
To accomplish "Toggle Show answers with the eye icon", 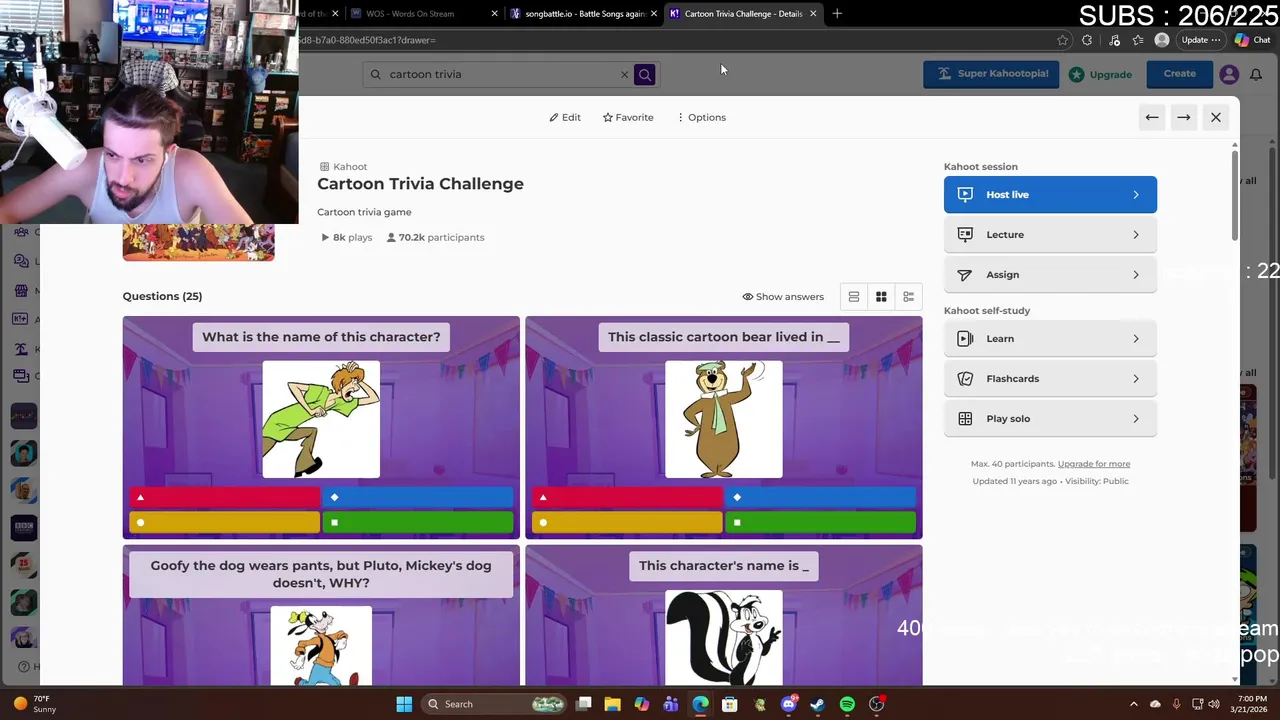I will click(x=747, y=296).
